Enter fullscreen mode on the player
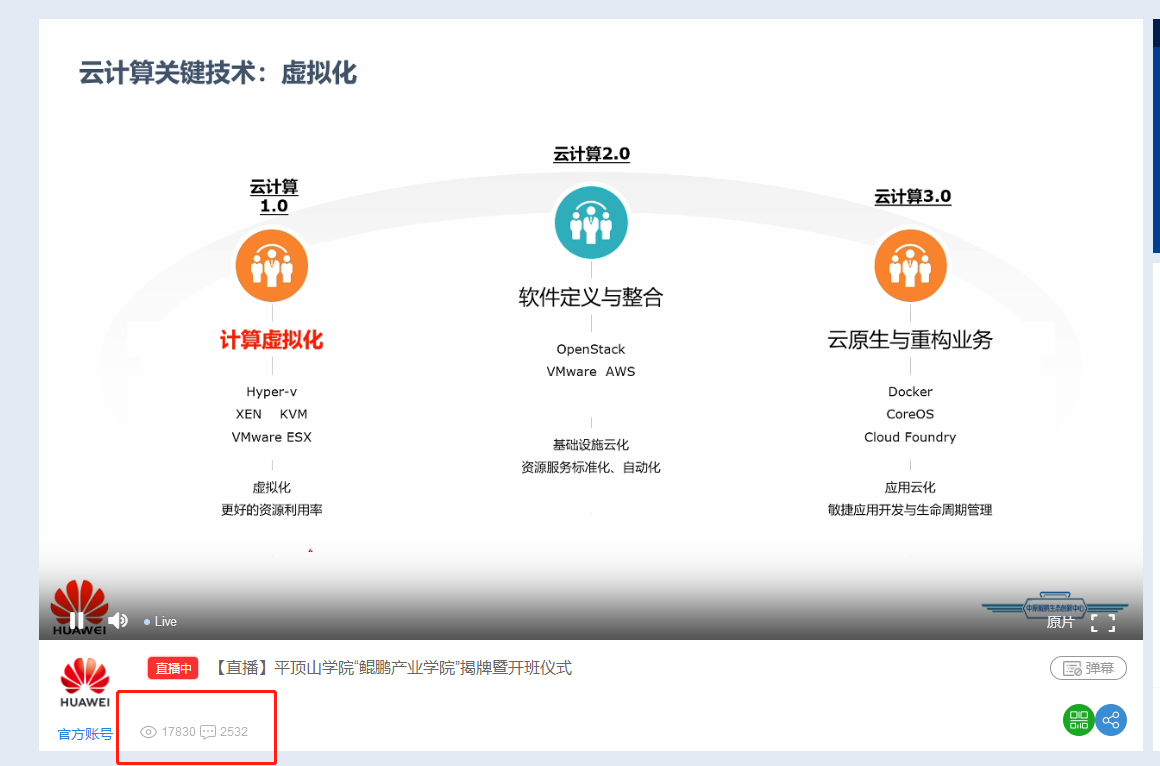The height and width of the screenshot is (766, 1160). (x=1104, y=623)
